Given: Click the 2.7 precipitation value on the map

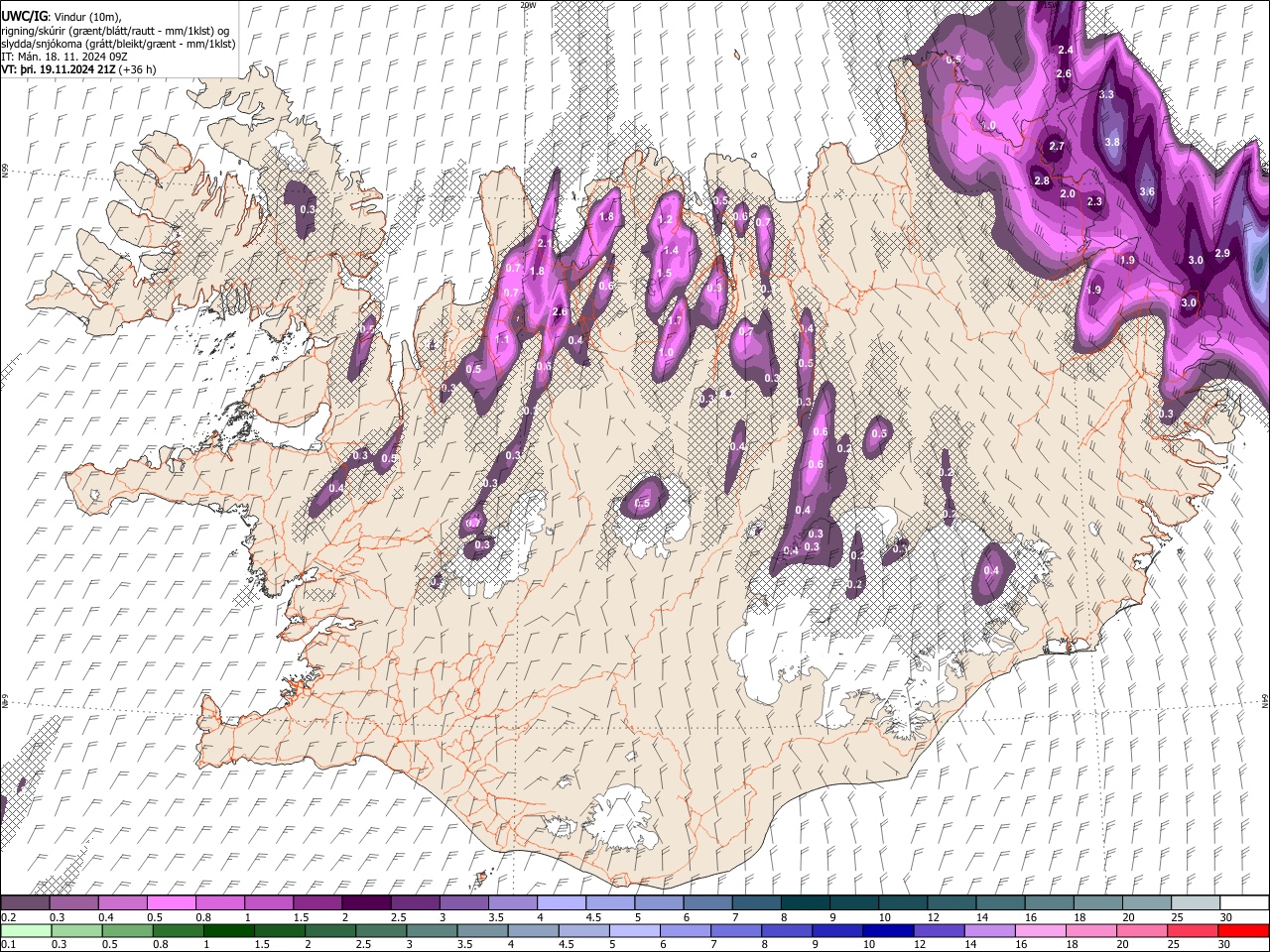Looking at the screenshot, I should click(1057, 146).
